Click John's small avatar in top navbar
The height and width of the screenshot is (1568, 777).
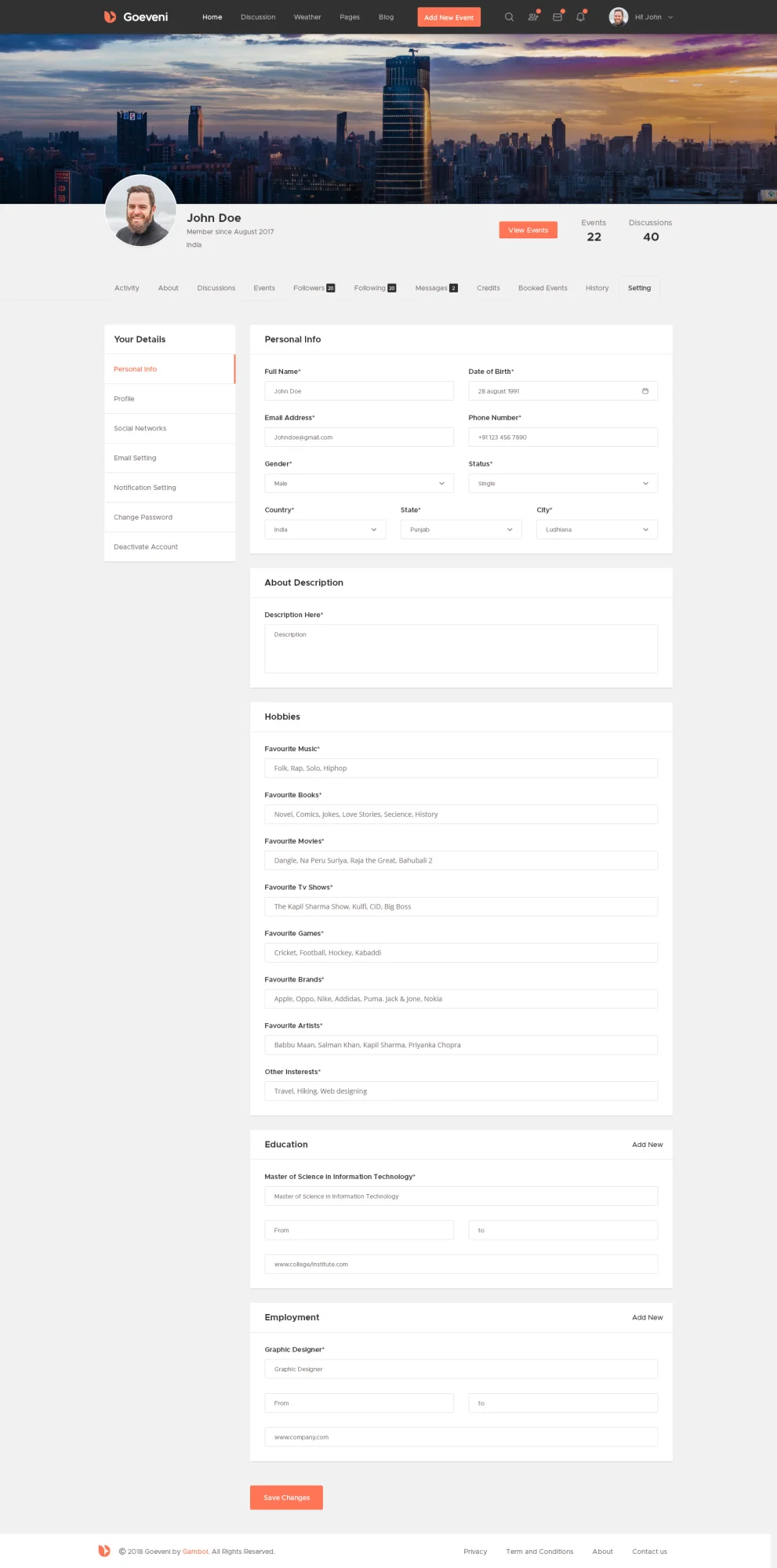619,17
